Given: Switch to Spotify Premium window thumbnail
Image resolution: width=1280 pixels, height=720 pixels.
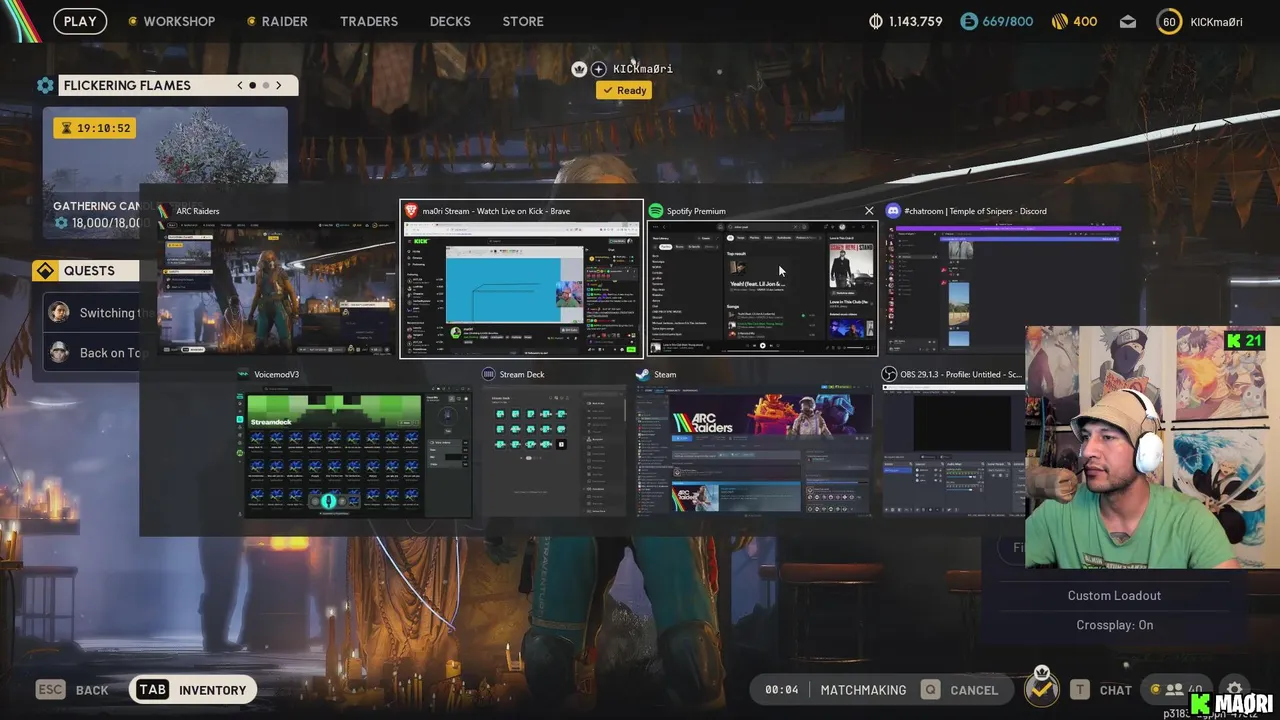Looking at the screenshot, I should [762, 288].
